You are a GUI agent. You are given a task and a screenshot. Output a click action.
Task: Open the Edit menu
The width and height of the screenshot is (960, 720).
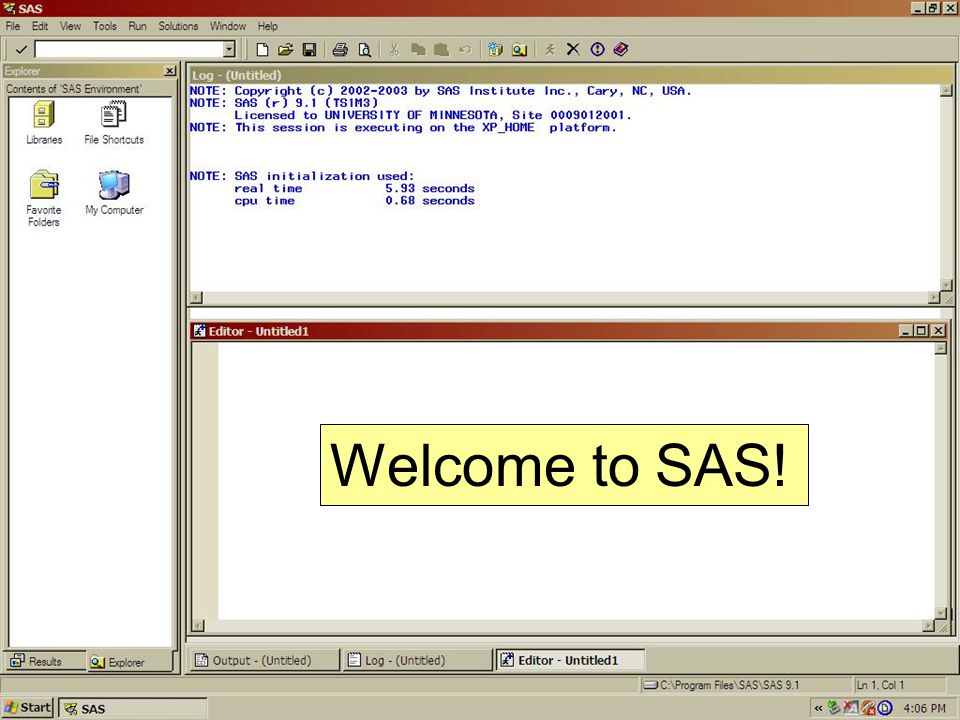pyautogui.click(x=40, y=26)
